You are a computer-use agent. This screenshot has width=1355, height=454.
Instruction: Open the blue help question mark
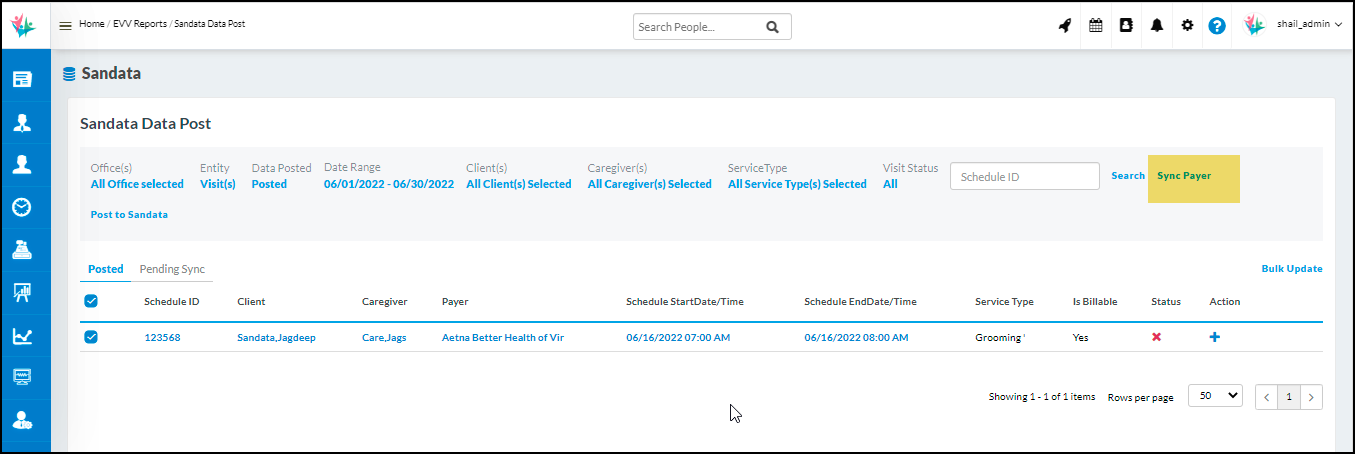1217,26
